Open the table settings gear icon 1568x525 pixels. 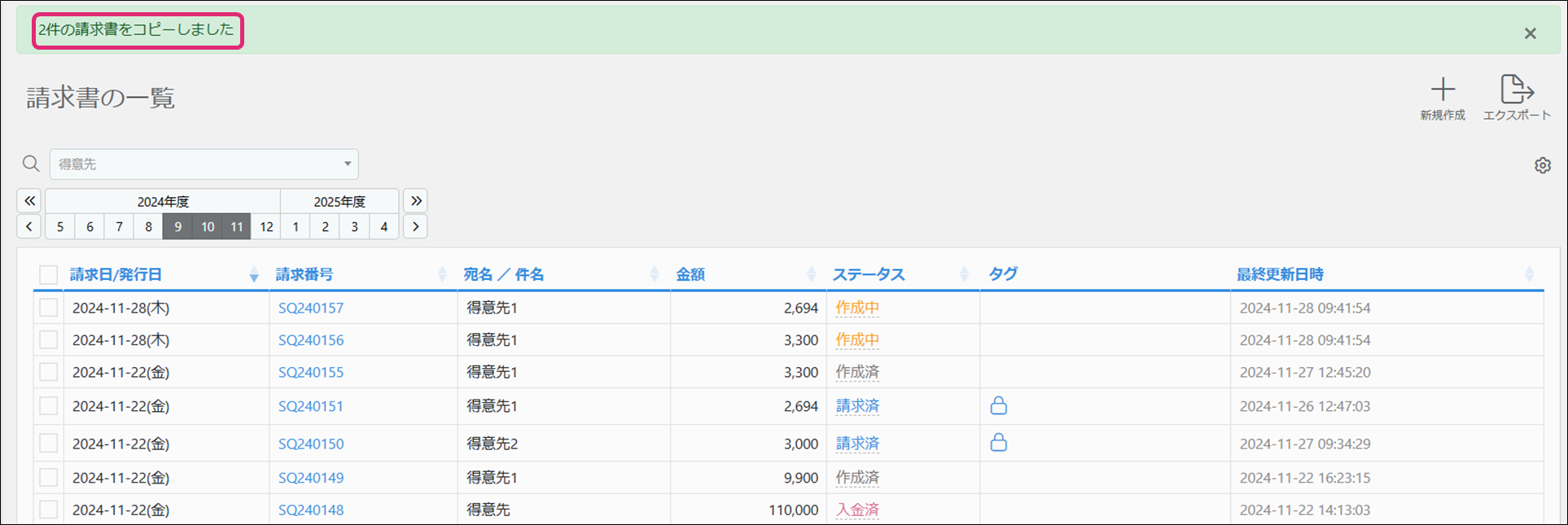tap(1542, 165)
